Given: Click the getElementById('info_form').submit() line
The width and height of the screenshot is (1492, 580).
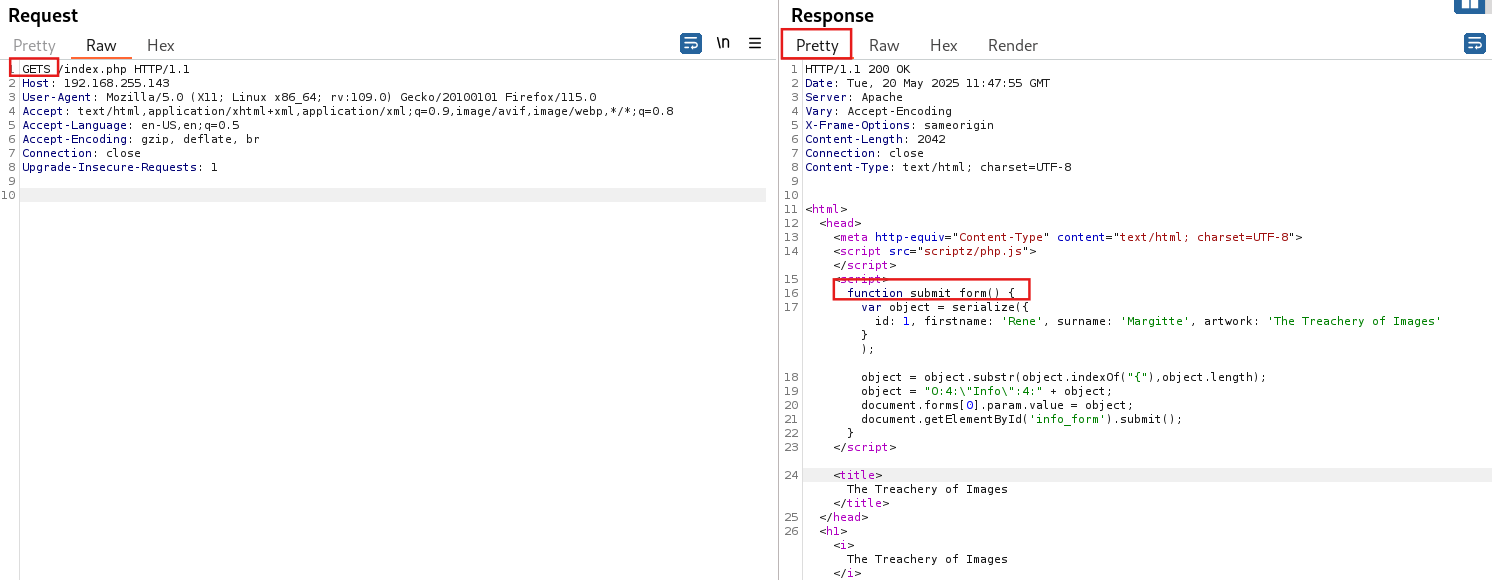Looking at the screenshot, I should tap(1022, 419).
